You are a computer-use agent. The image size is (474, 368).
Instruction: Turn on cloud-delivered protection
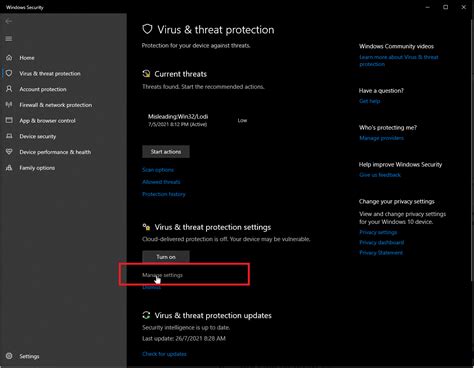(x=166, y=257)
